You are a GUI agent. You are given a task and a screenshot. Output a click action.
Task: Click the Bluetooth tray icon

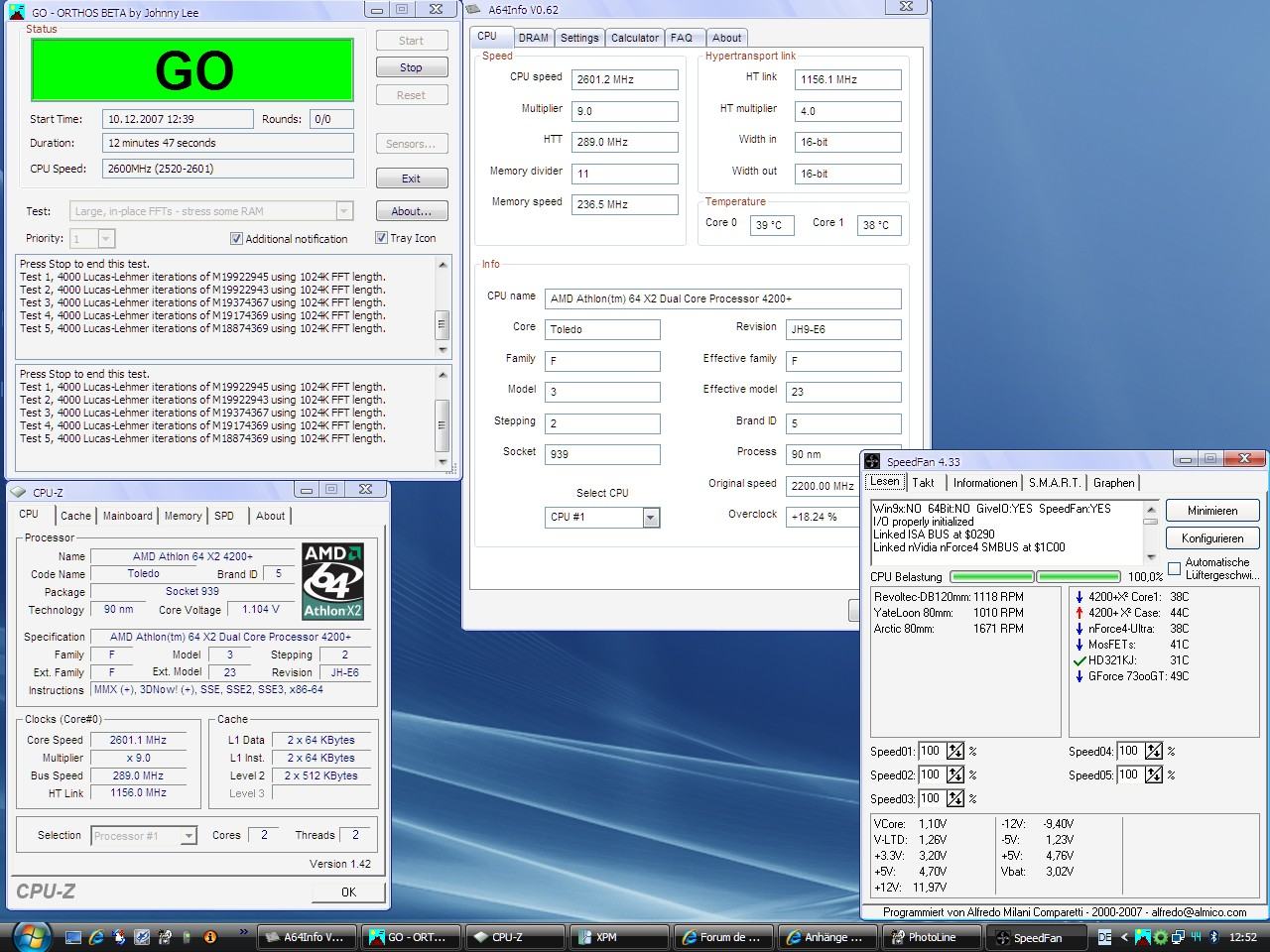[1212, 937]
